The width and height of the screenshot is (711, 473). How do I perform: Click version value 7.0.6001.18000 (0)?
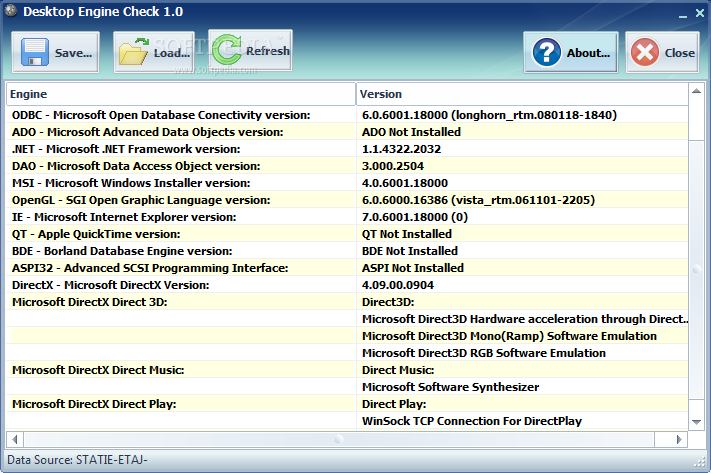[x=414, y=217]
